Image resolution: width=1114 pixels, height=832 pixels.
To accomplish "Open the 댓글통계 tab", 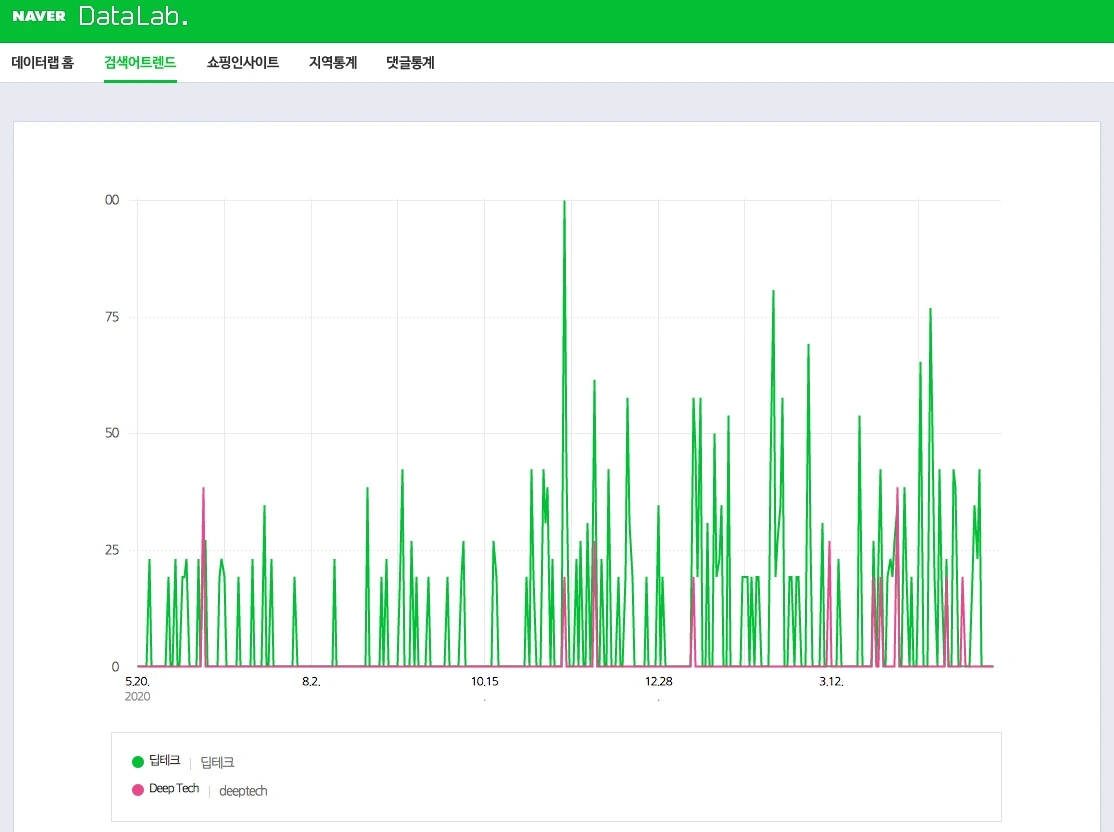I will [411, 63].
